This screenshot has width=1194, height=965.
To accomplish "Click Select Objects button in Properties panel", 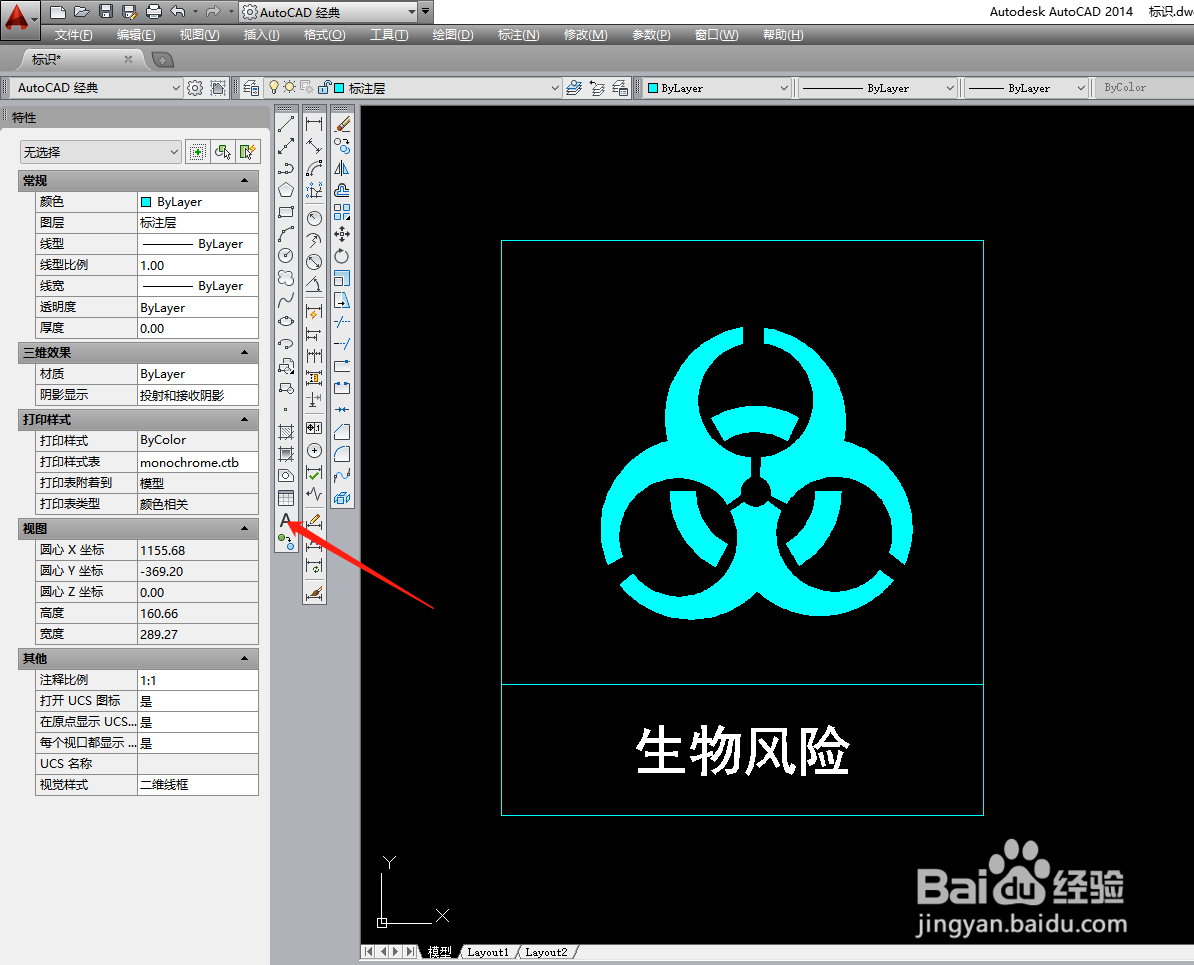I will point(222,152).
